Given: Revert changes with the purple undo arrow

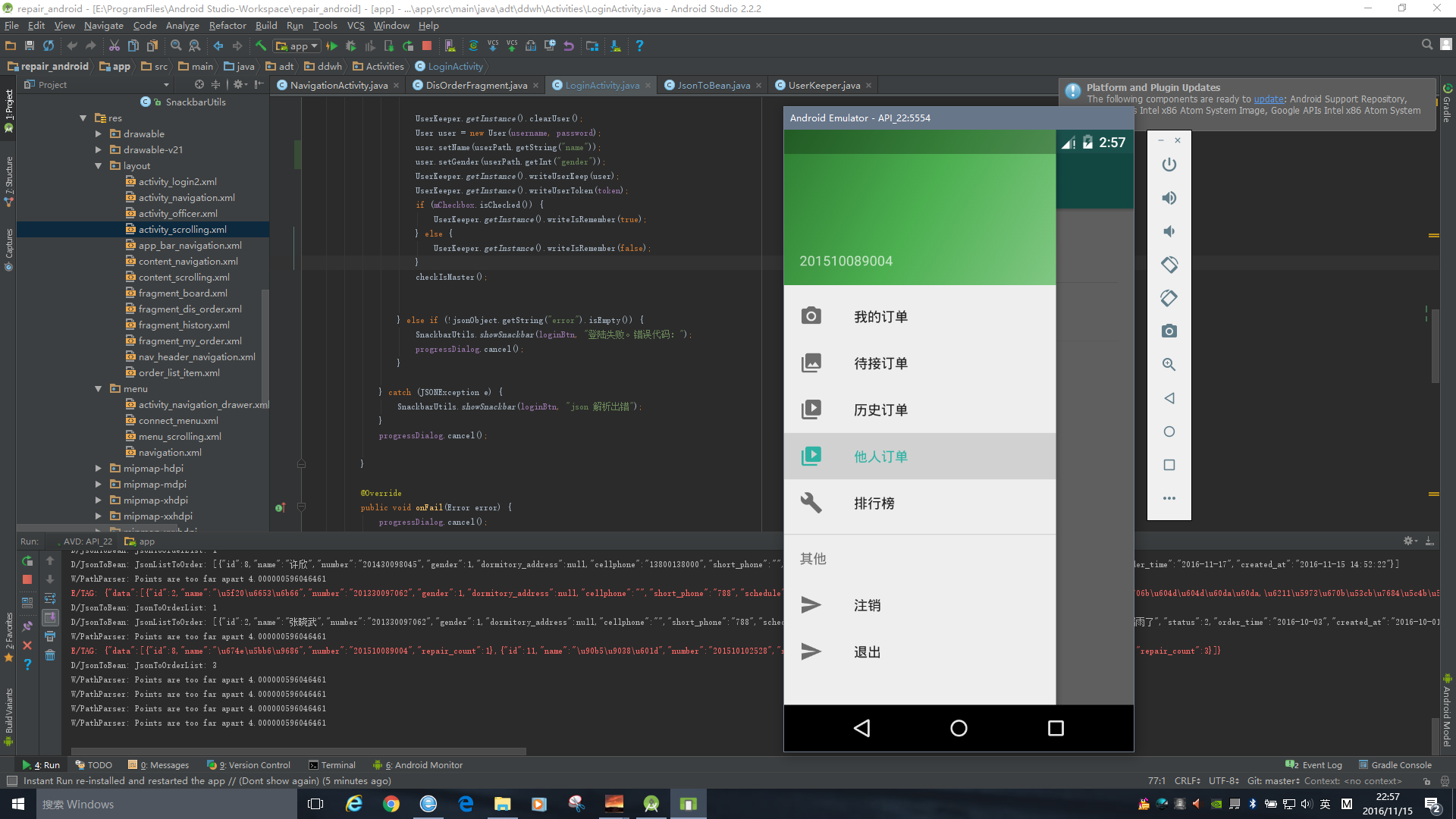Looking at the screenshot, I should [x=569, y=46].
